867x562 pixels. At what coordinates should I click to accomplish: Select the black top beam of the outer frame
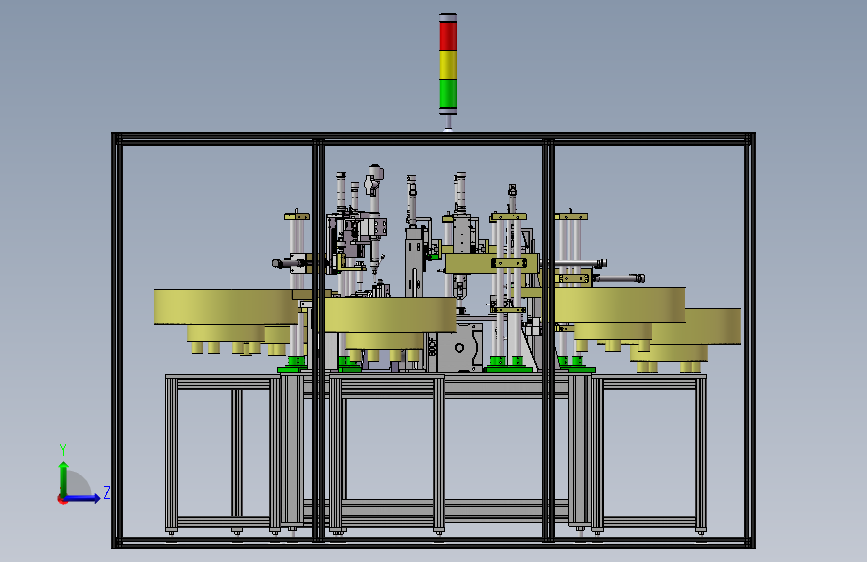434,139
